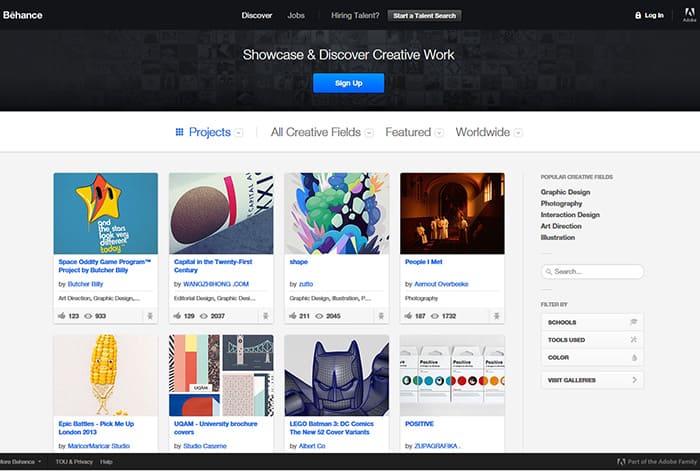Open All Creative Fields dropdown
The height and width of the screenshot is (471, 700).
click(369, 133)
